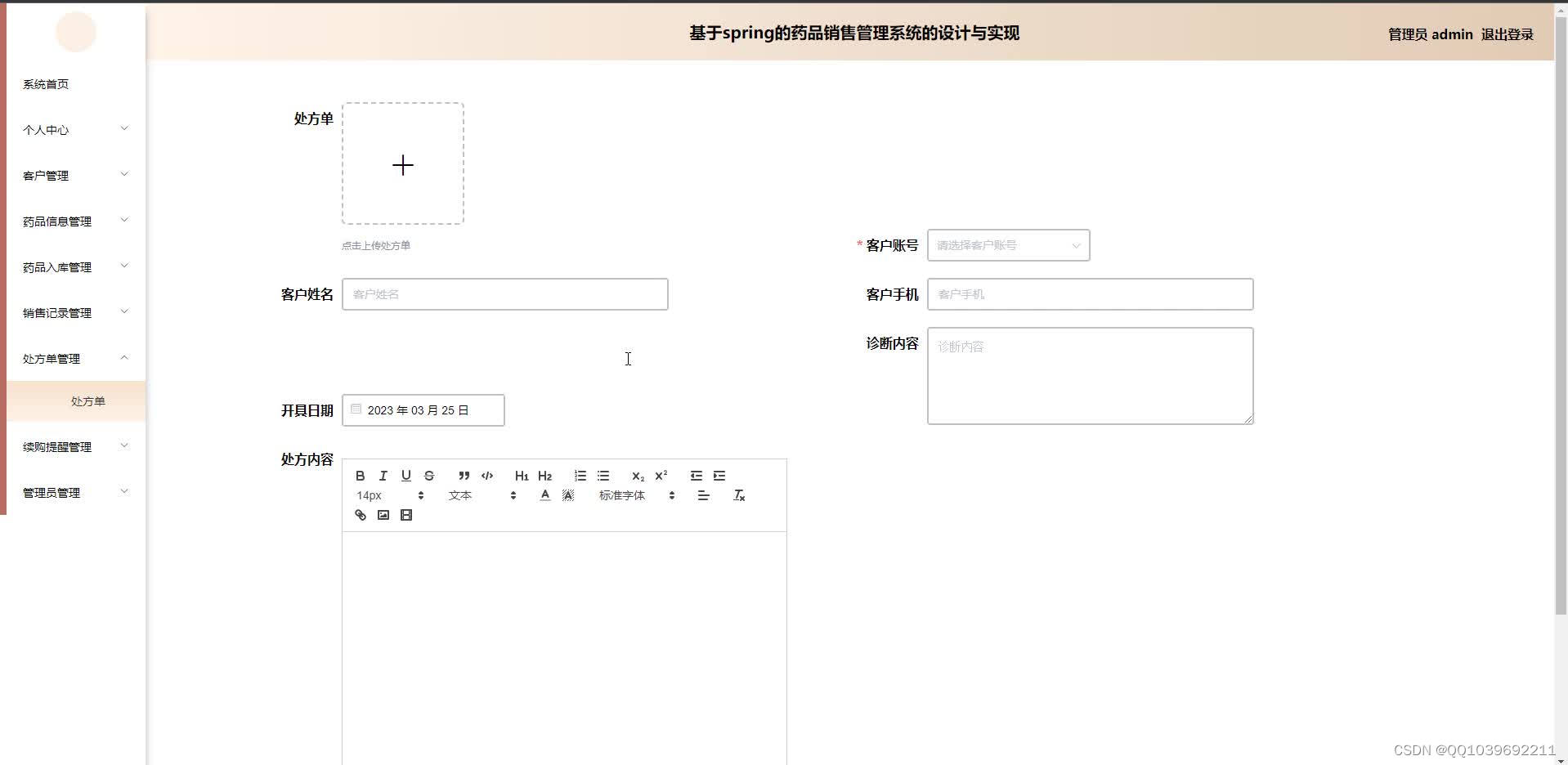Expand the 客户管理 menu
The width and height of the screenshot is (1568, 765).
pyautogui.click(x=75, y=176)
